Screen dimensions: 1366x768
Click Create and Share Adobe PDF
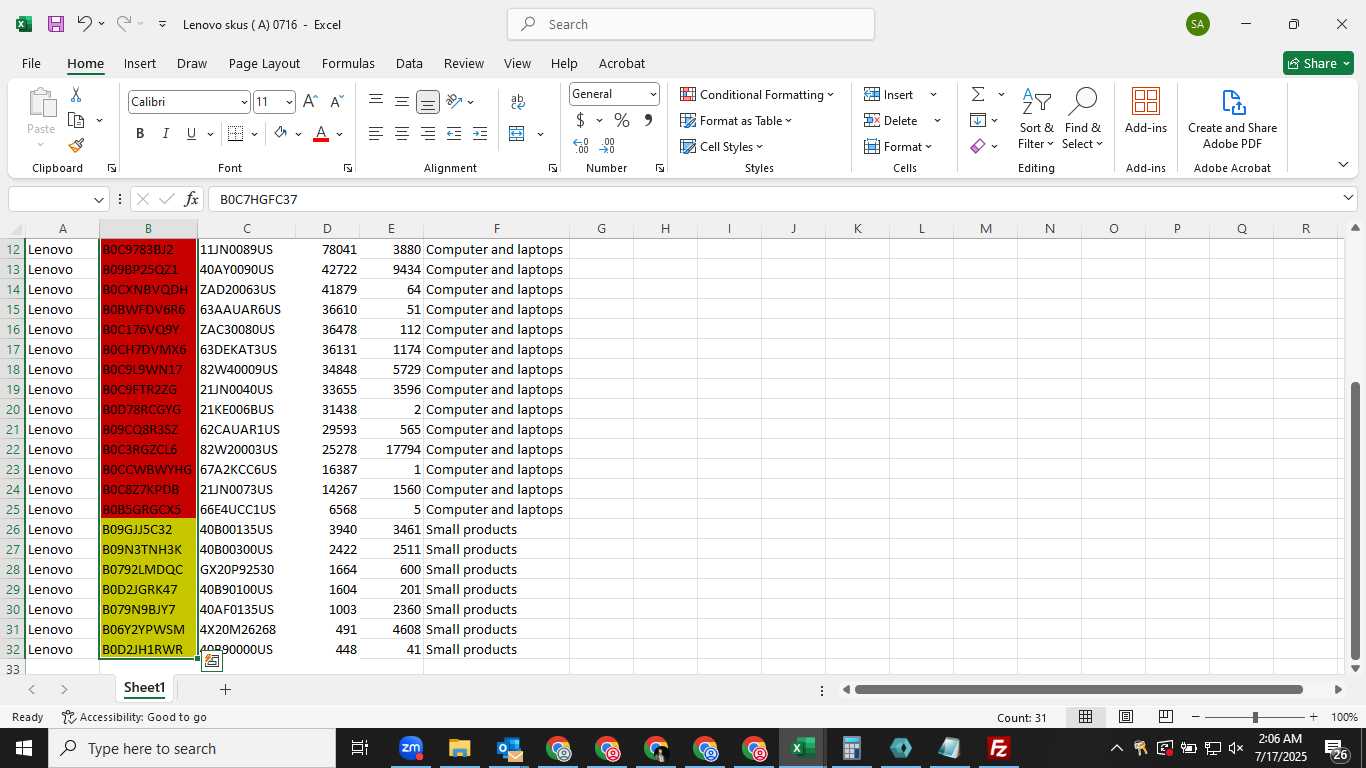1232,119
